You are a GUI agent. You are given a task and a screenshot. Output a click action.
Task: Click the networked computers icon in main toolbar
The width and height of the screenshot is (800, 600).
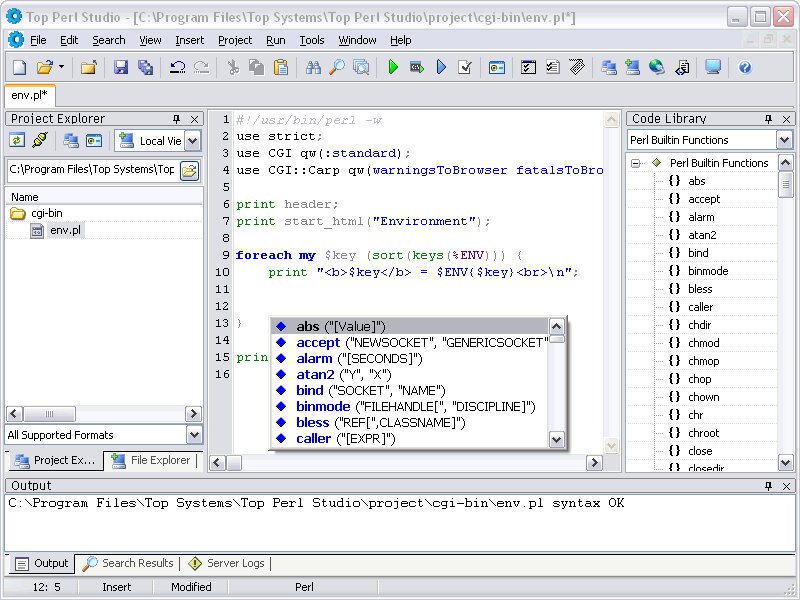(x=609, y=67)
